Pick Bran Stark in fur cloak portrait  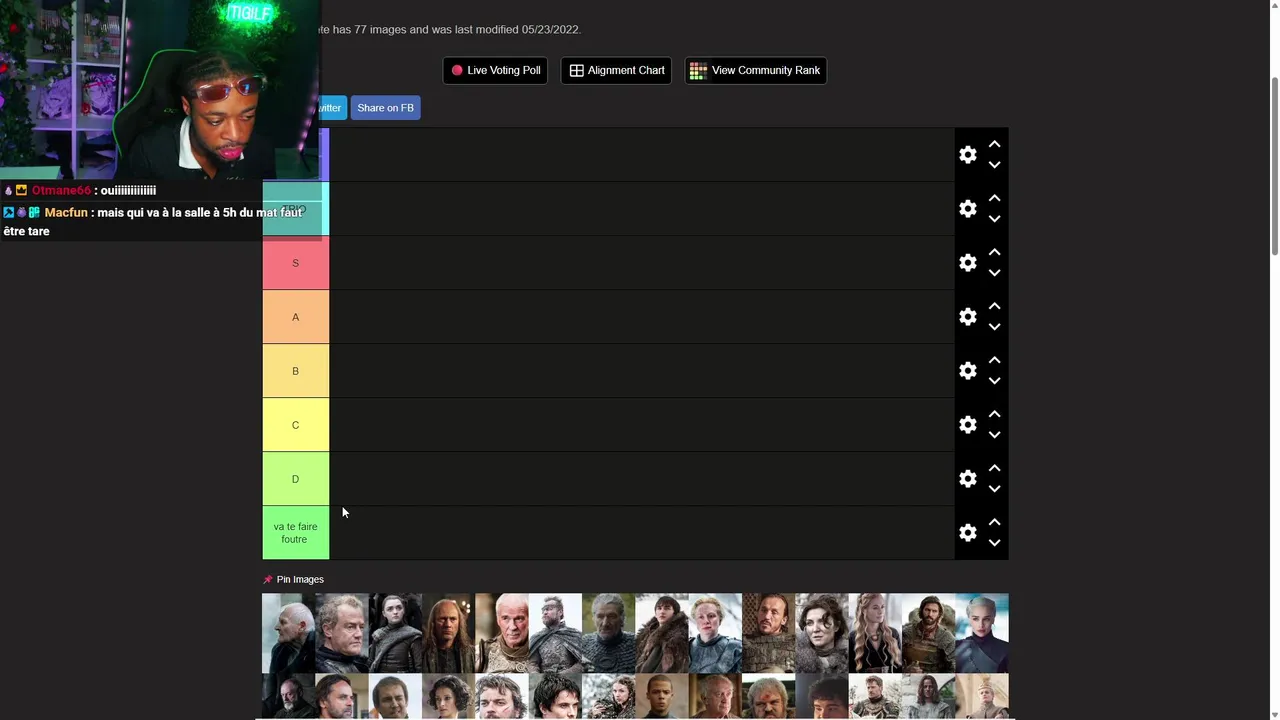pos(661,633)
